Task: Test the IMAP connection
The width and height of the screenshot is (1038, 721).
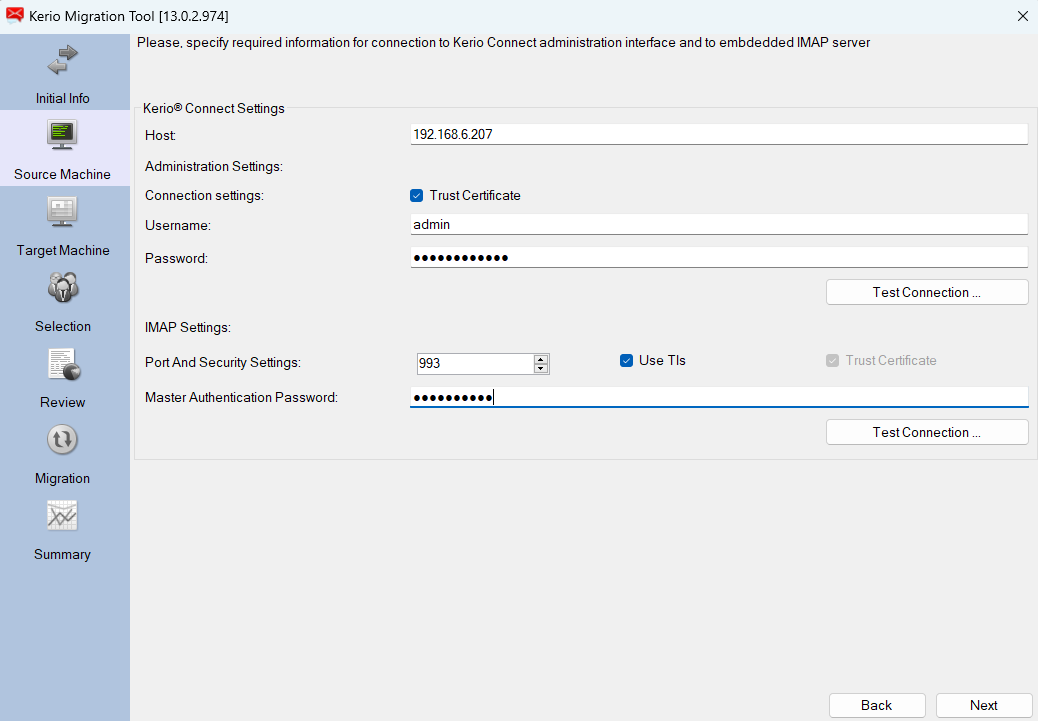Action: (927, 432)
